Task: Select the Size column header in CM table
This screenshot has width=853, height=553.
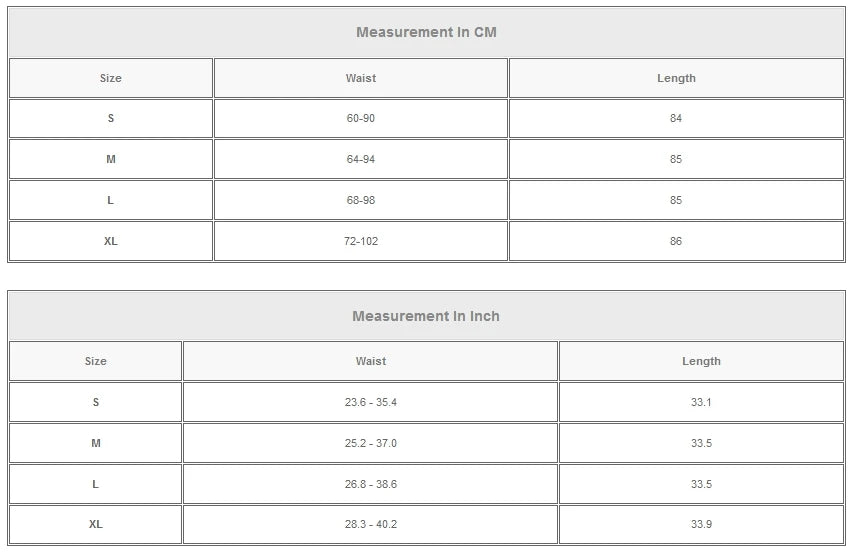Action: pos(110,78)
